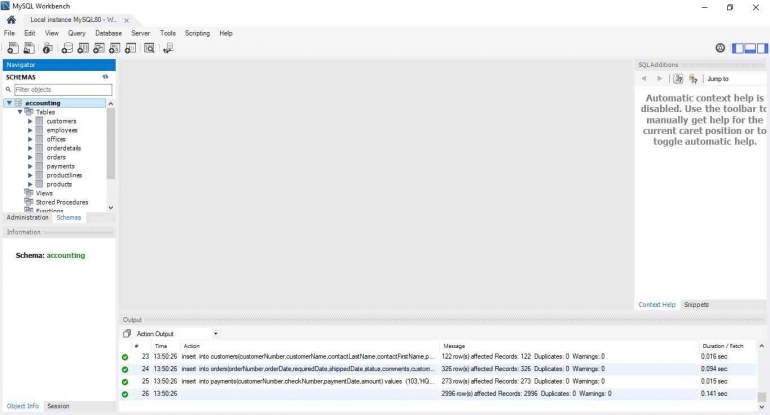
Task: Switch to the Schemas tab
Action: point(69,218)
